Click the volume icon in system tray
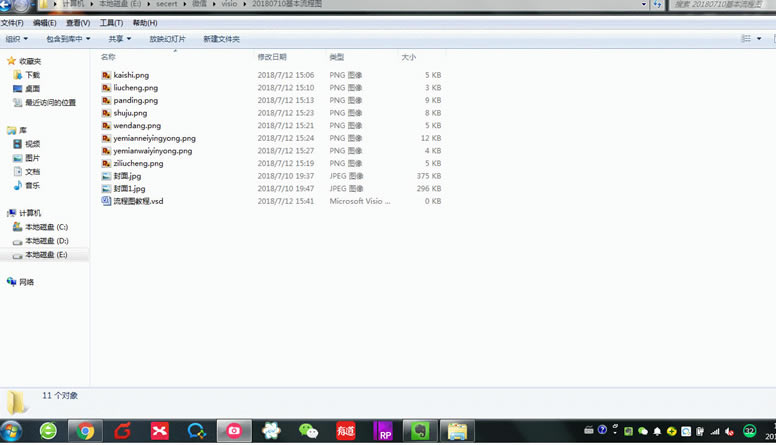The width and height of the screenshot is (776, 445). click(x=729, y=432)
